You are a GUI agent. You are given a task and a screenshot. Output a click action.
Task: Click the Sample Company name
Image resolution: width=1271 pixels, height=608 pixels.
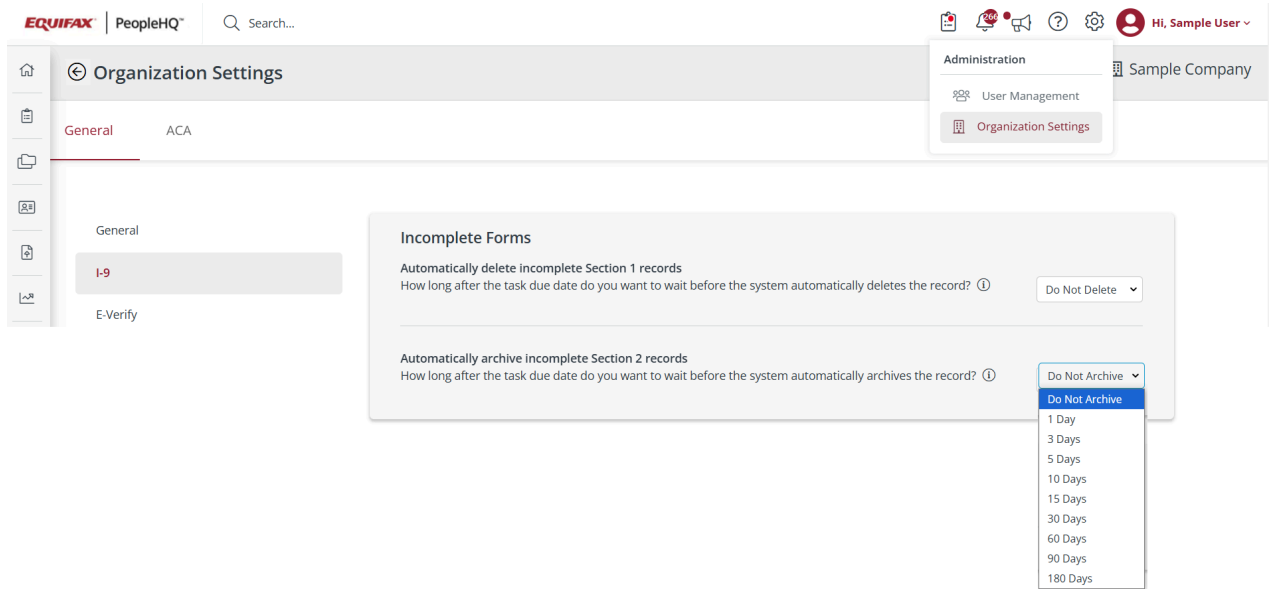1190,69
